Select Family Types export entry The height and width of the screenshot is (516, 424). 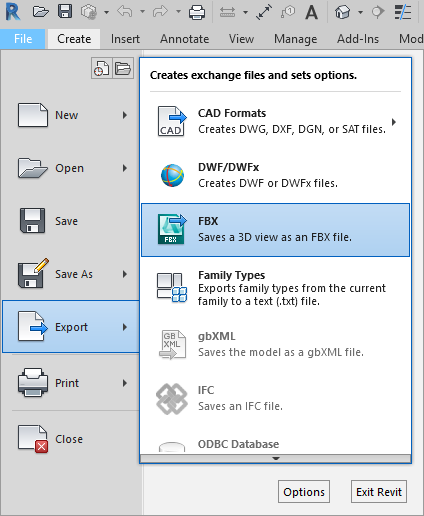[275, 288]
